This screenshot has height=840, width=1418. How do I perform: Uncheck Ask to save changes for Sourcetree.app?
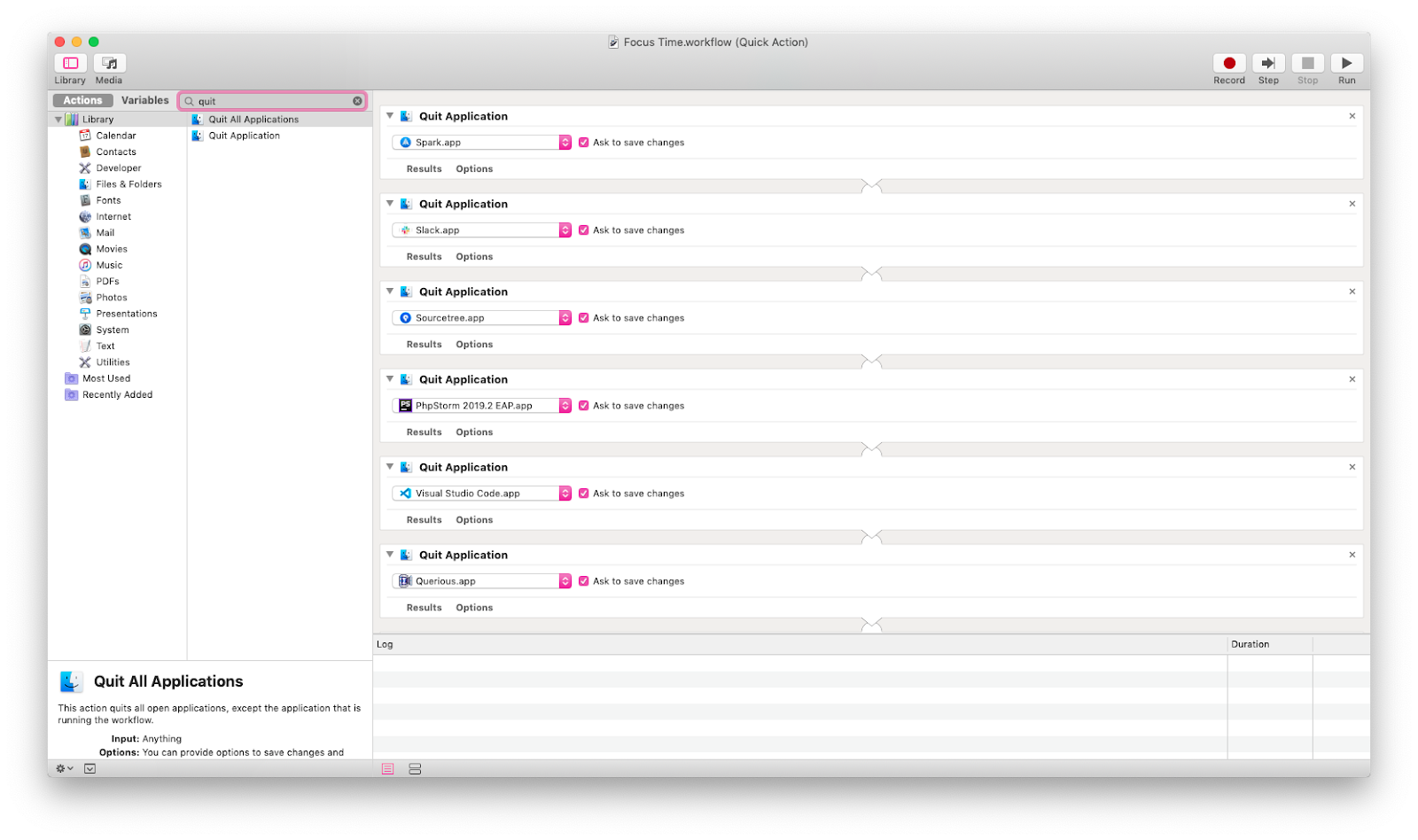[x=583, y=317]
